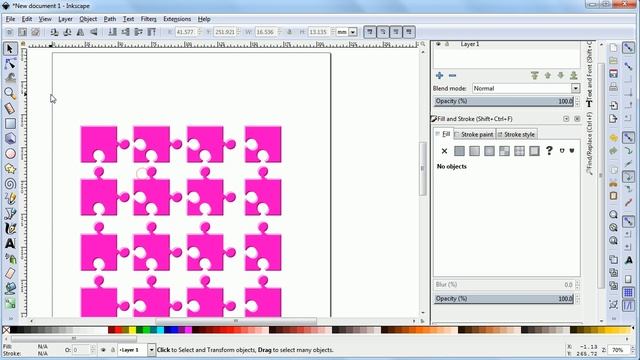Set fill to Unset paint question mark

pos(549,151)
